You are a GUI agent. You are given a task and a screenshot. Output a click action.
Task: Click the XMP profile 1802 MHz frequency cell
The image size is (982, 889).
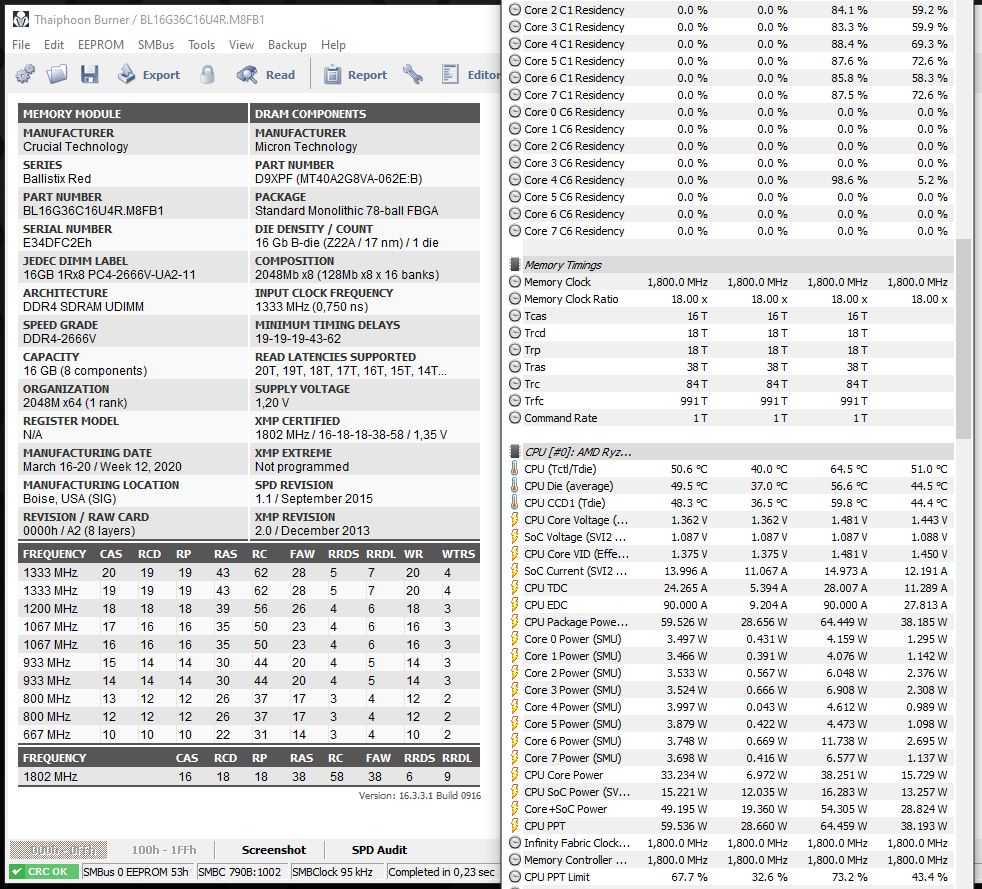point(50,776)
